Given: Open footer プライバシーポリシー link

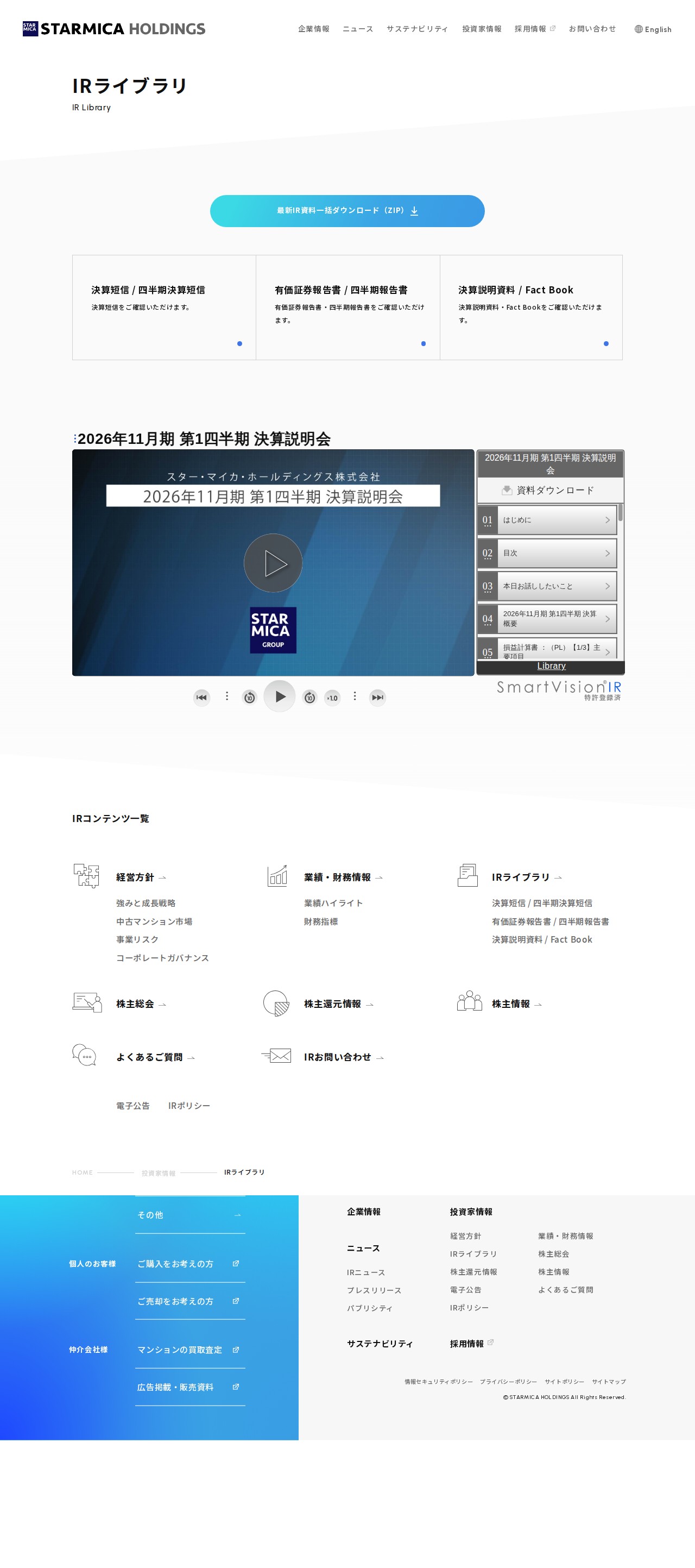Looking at the screenshot, I should [508, 1382].
